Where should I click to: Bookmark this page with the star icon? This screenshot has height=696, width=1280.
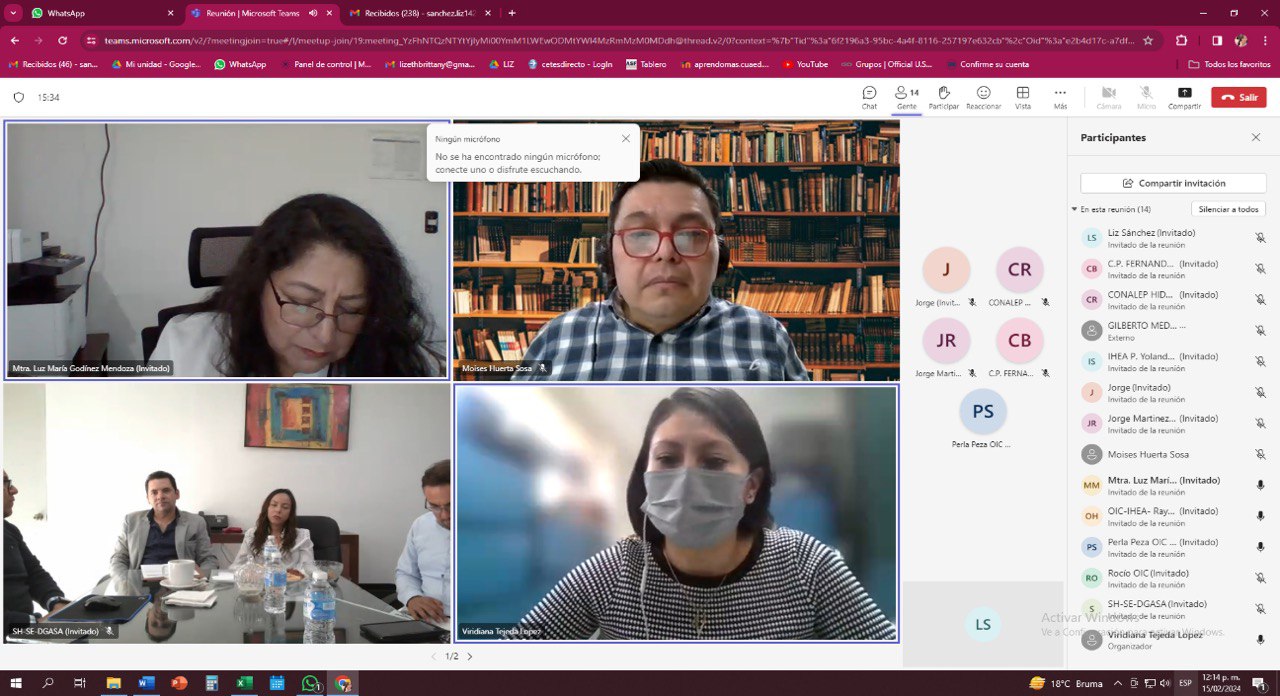(x=1148, y=41)
